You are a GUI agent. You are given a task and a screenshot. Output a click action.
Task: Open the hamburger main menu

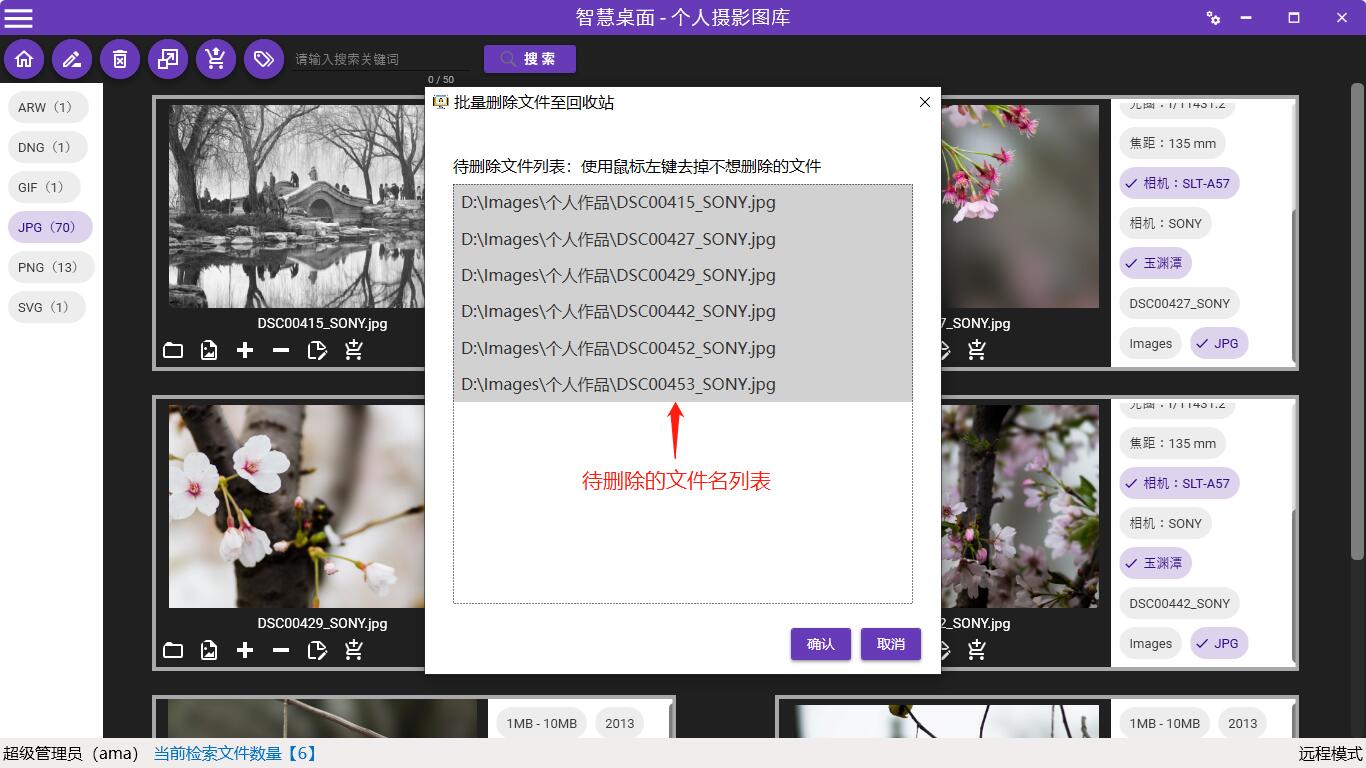click(x=19, y=18)
